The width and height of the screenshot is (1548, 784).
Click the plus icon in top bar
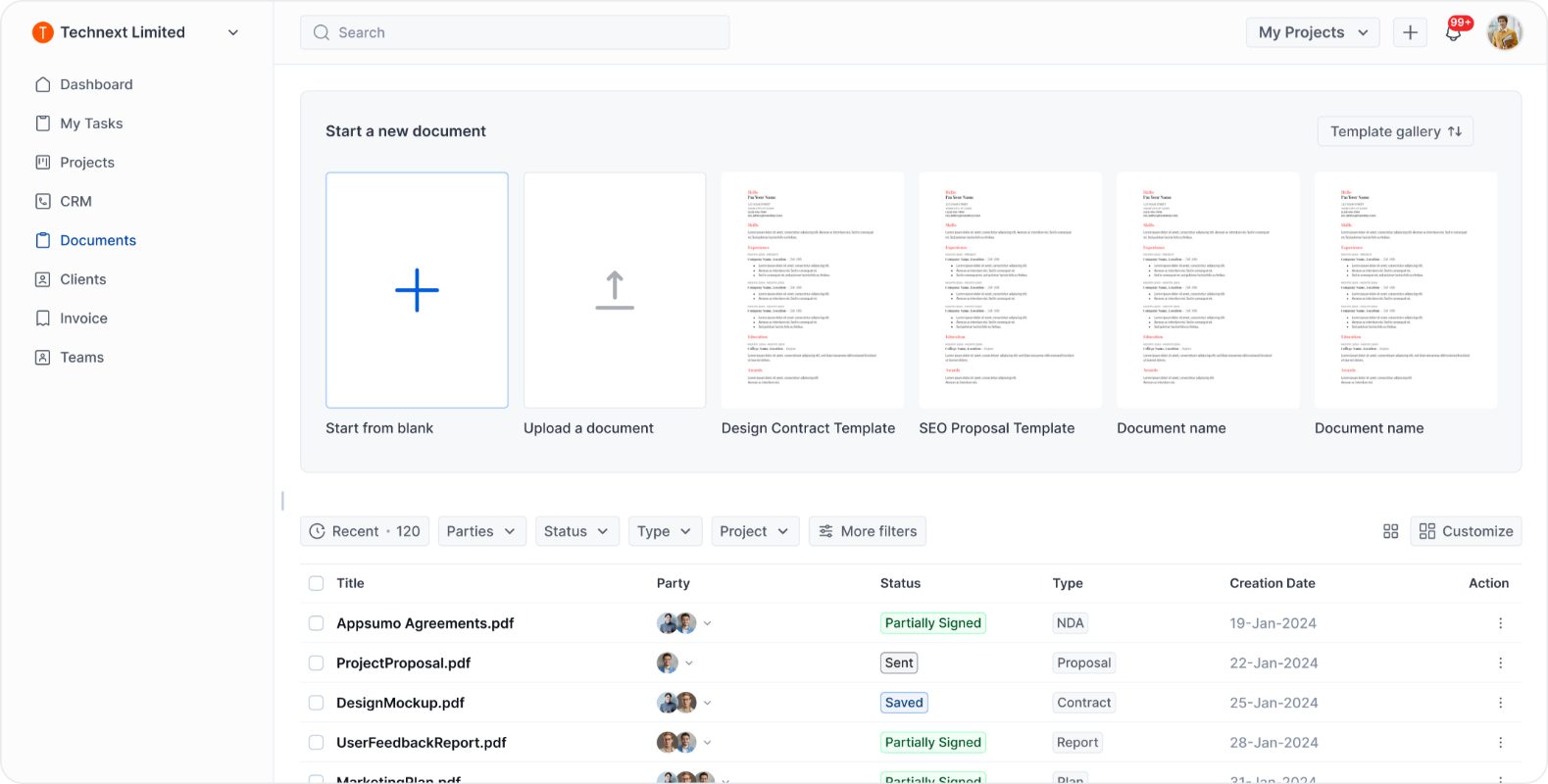(1410, 32)
